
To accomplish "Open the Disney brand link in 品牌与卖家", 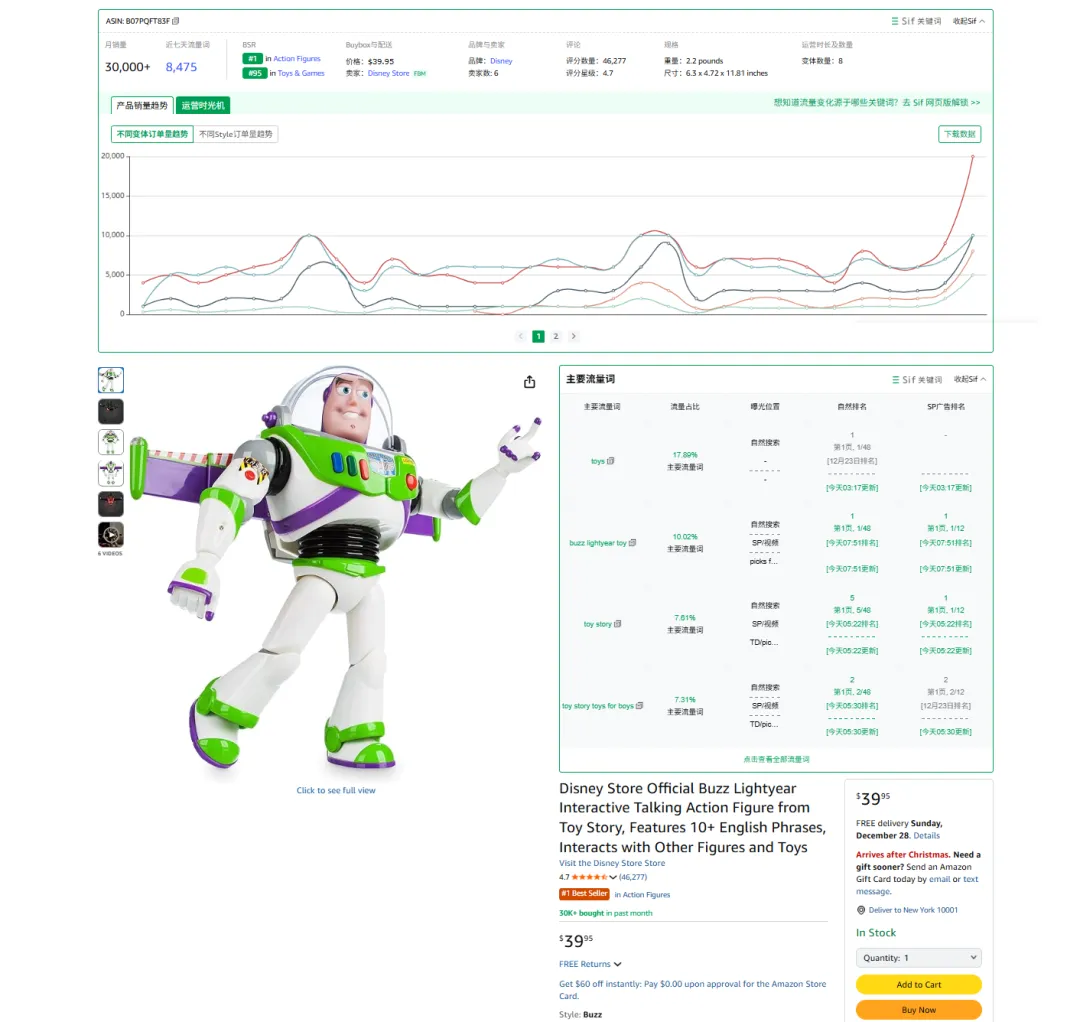I will tap(501, 61).
